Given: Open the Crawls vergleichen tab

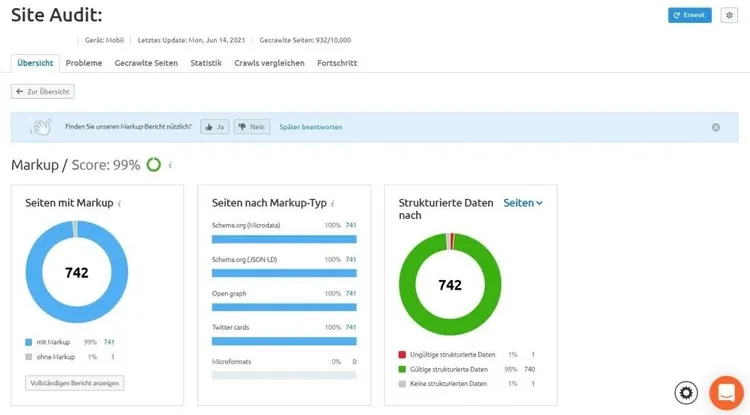Looking at the screenshot, I should [x=269, y=63].
